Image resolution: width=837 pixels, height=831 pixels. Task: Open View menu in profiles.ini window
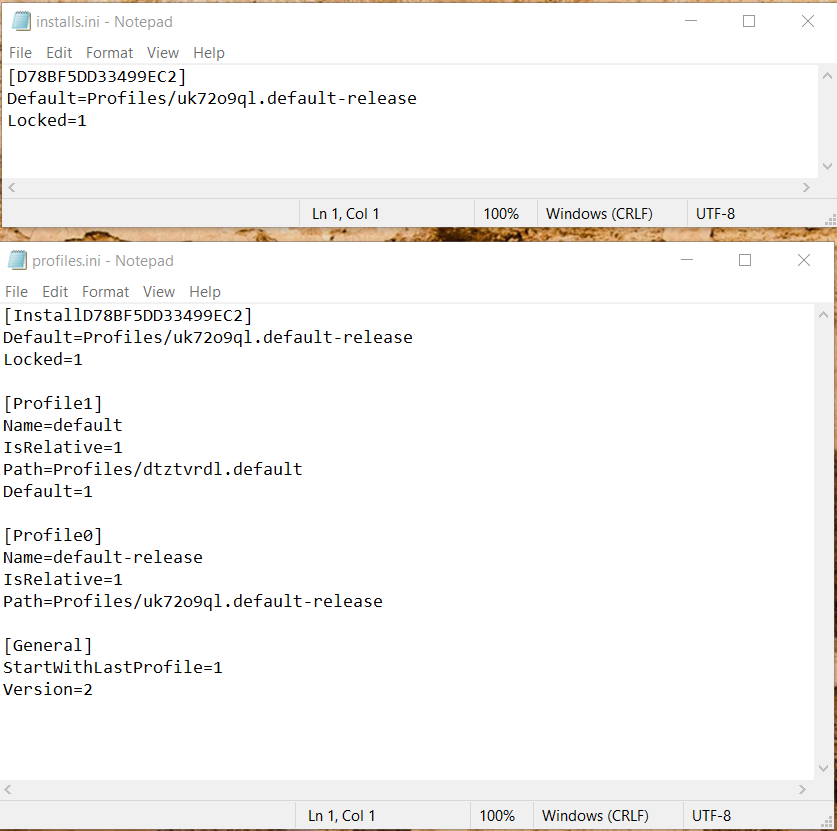(x=159, y=292)
